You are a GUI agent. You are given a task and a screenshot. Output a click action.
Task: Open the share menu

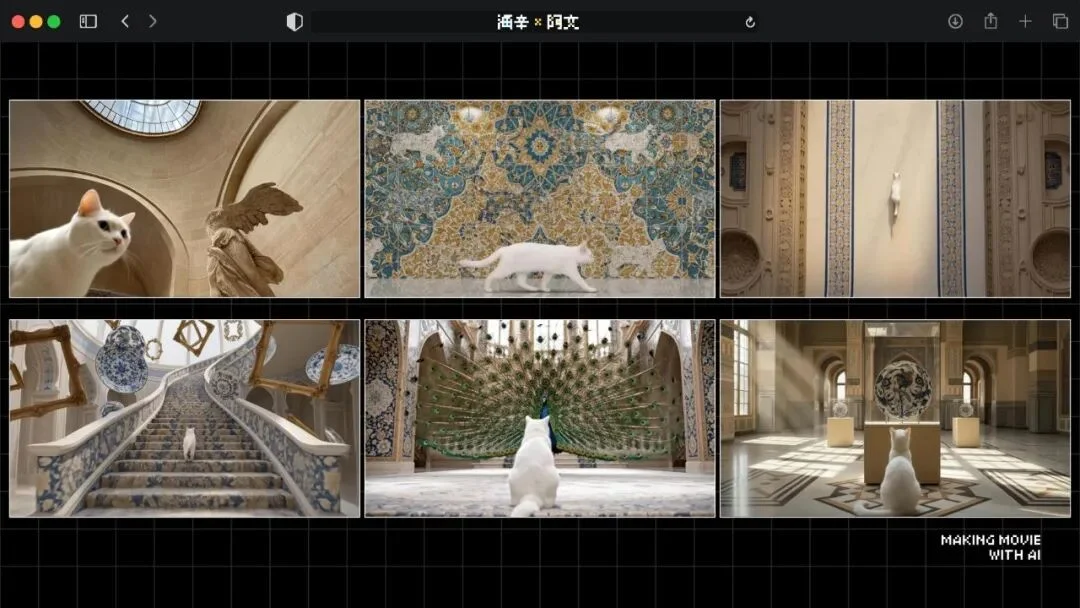990,21
